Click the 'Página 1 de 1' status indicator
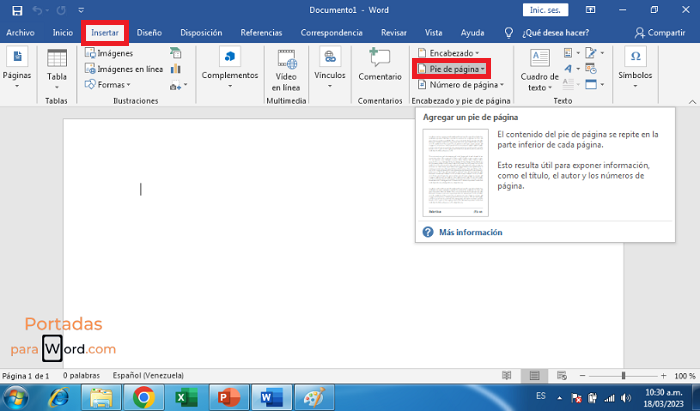Image resolution: width=700 pixels, height=411 pixels. click(25, 376)
